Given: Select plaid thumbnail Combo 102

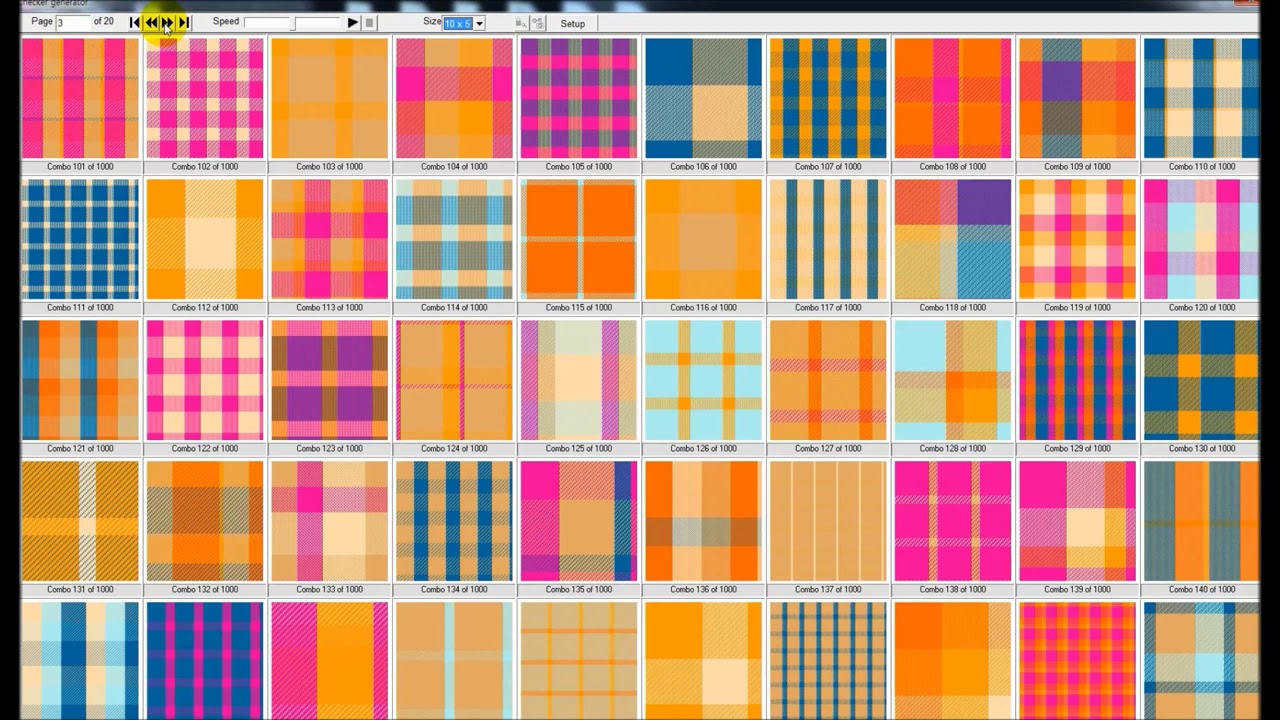Looking at the screenshot, I should point(205,98).
